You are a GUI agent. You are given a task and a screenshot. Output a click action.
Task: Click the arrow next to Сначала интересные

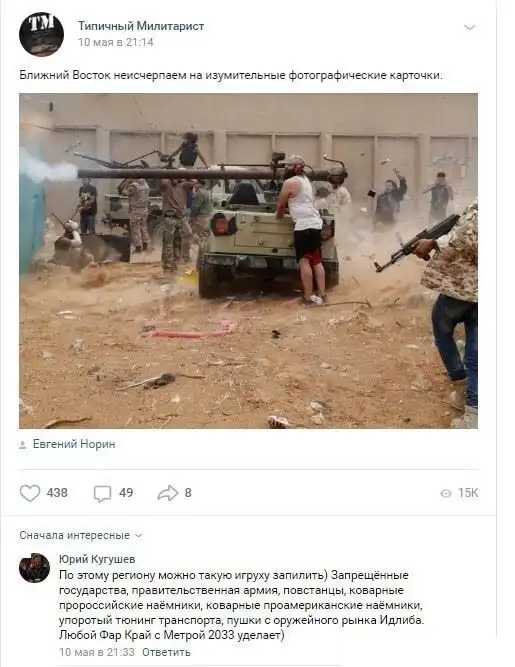coord(138,536)
